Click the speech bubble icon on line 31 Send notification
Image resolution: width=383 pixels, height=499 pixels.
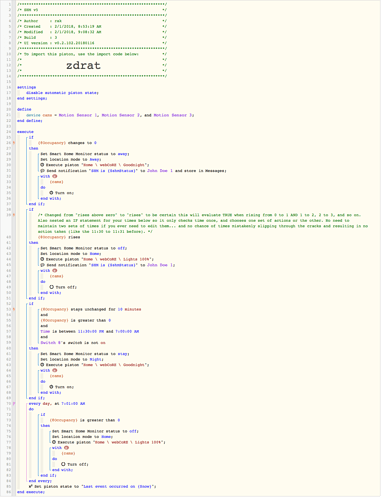click(x=42, y=171)
